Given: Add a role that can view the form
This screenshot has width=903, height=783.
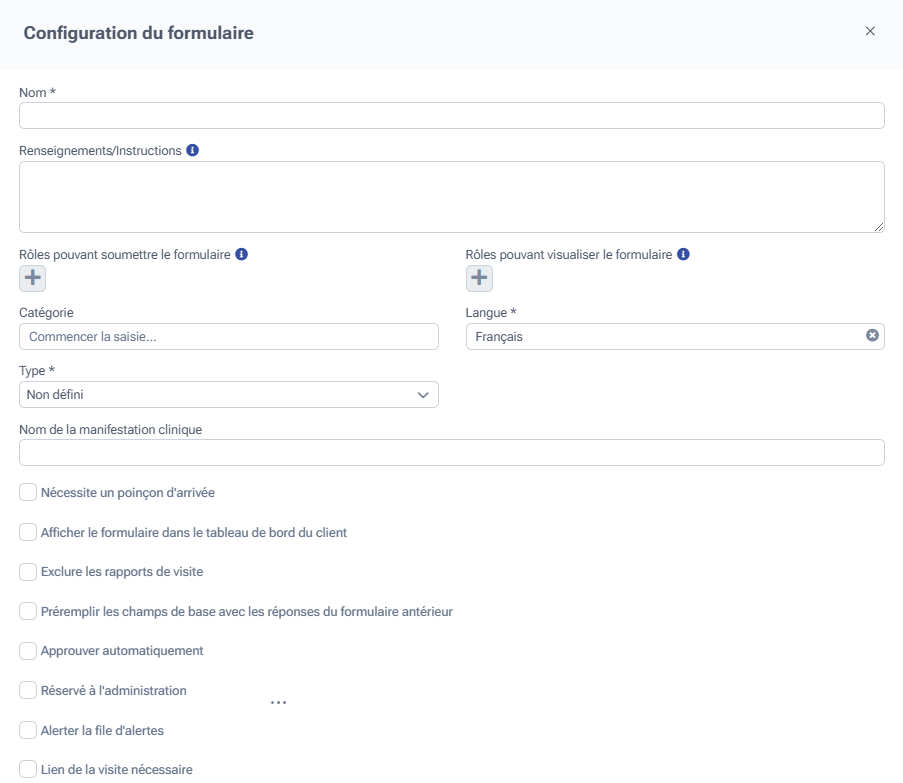Looking at the screenshot, I should (x=480, y=279).
